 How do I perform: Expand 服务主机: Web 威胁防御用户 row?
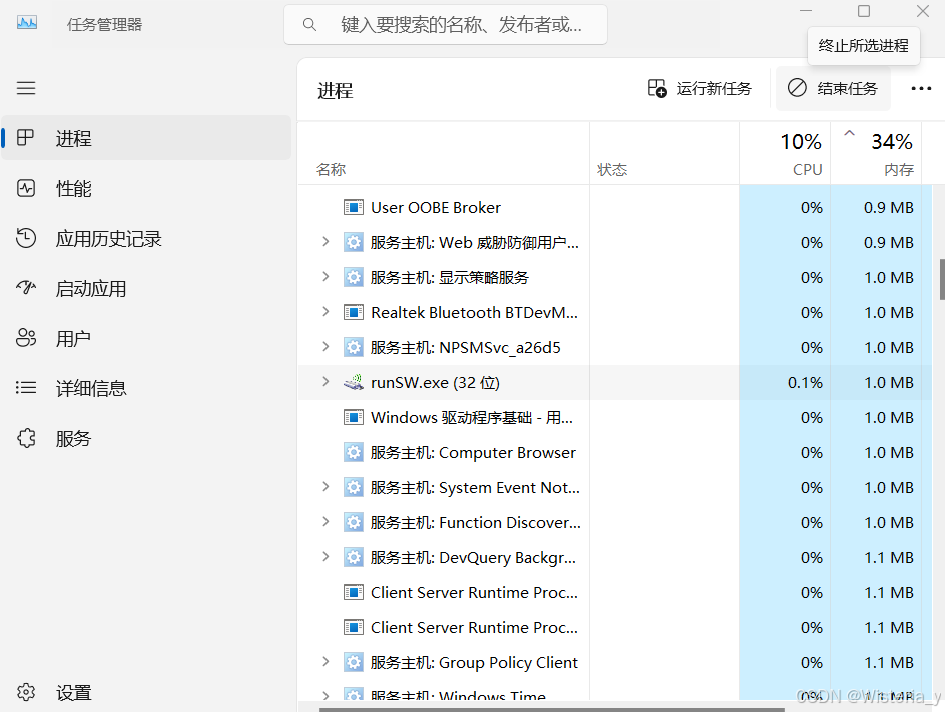point(325,242)
